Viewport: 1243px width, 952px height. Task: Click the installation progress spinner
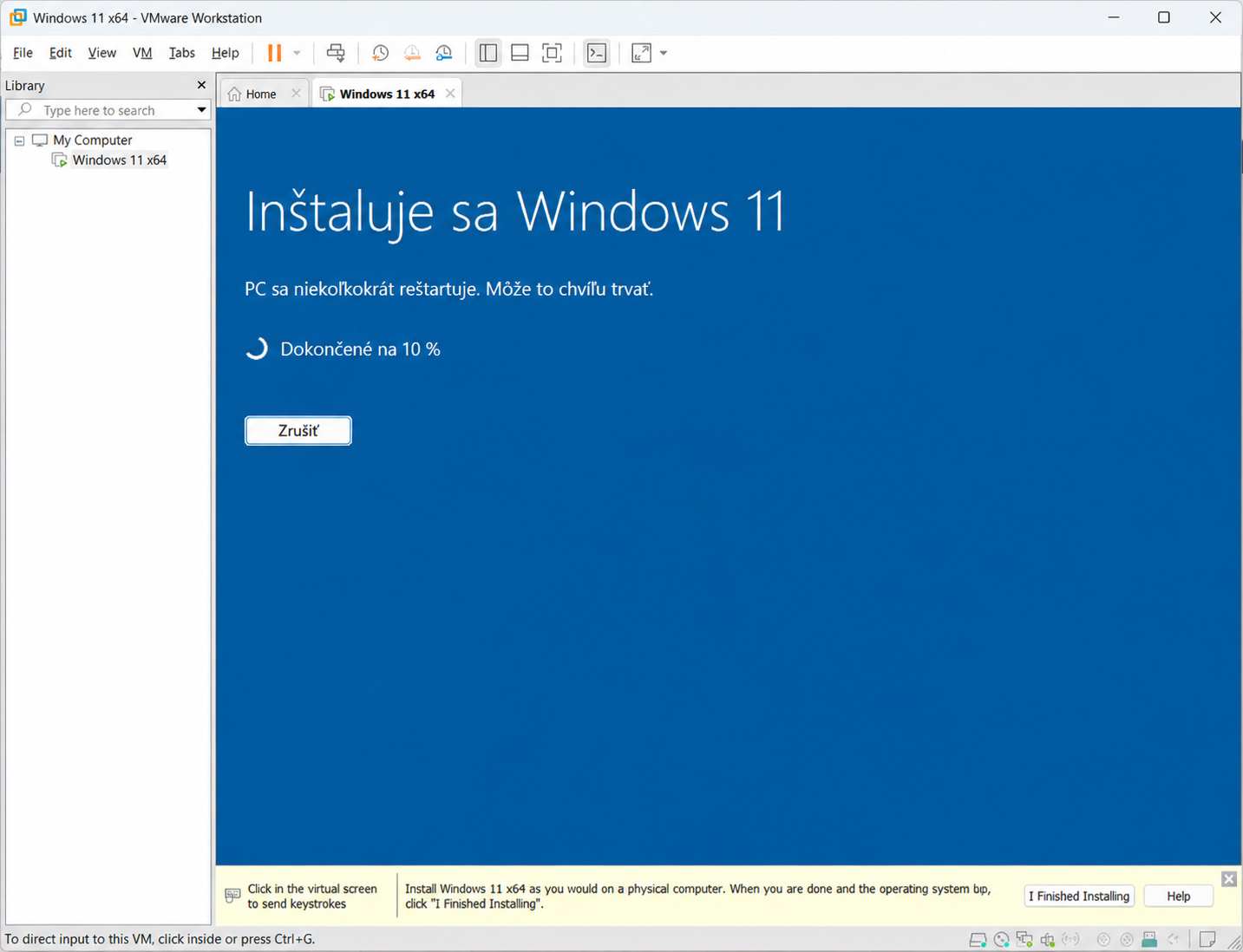256,349
